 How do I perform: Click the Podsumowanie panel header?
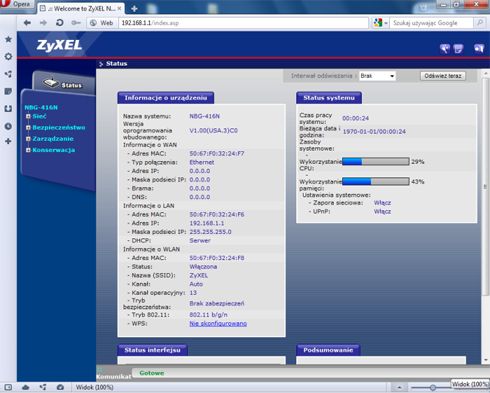[328, 350]
